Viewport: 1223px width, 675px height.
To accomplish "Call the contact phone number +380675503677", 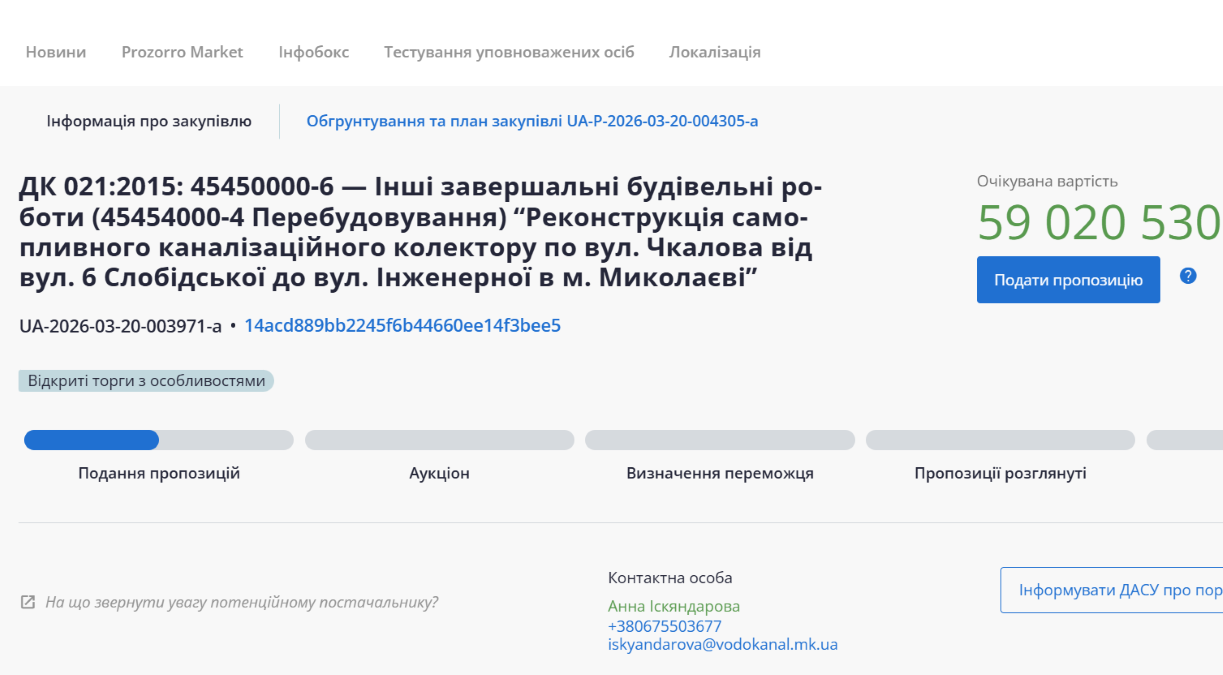I will [664, 626].
